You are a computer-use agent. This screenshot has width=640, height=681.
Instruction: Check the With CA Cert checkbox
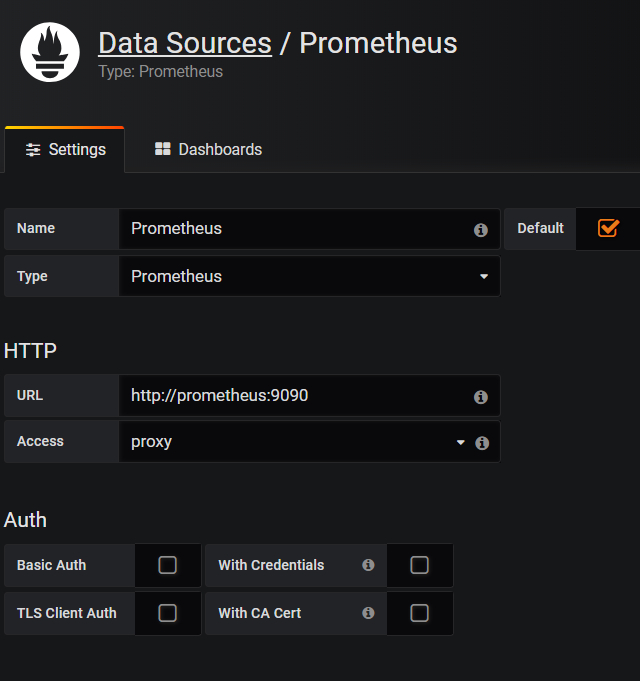pos(420,613)
